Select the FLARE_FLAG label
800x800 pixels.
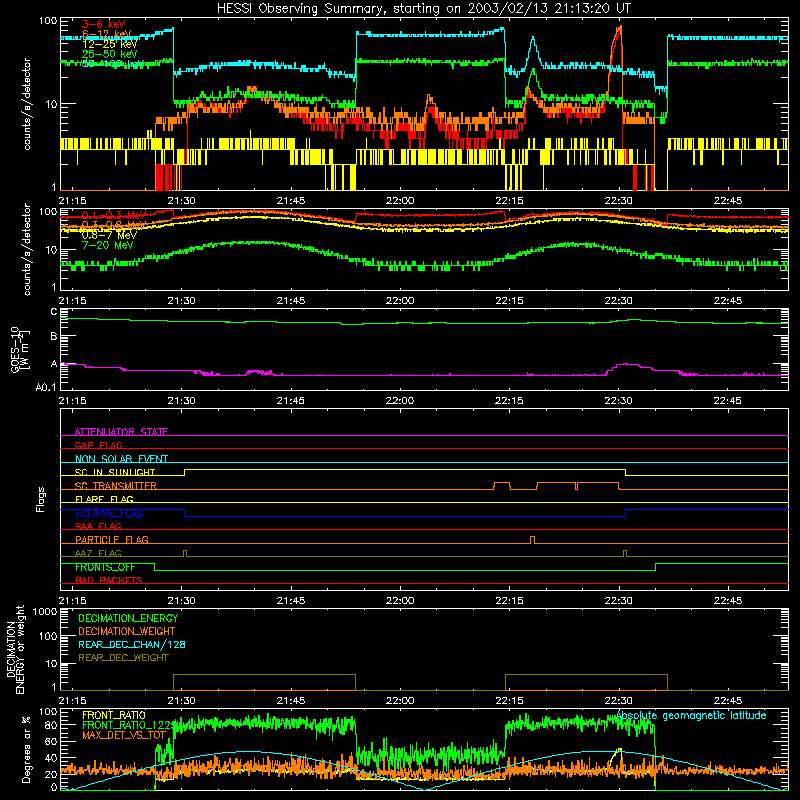104,499
